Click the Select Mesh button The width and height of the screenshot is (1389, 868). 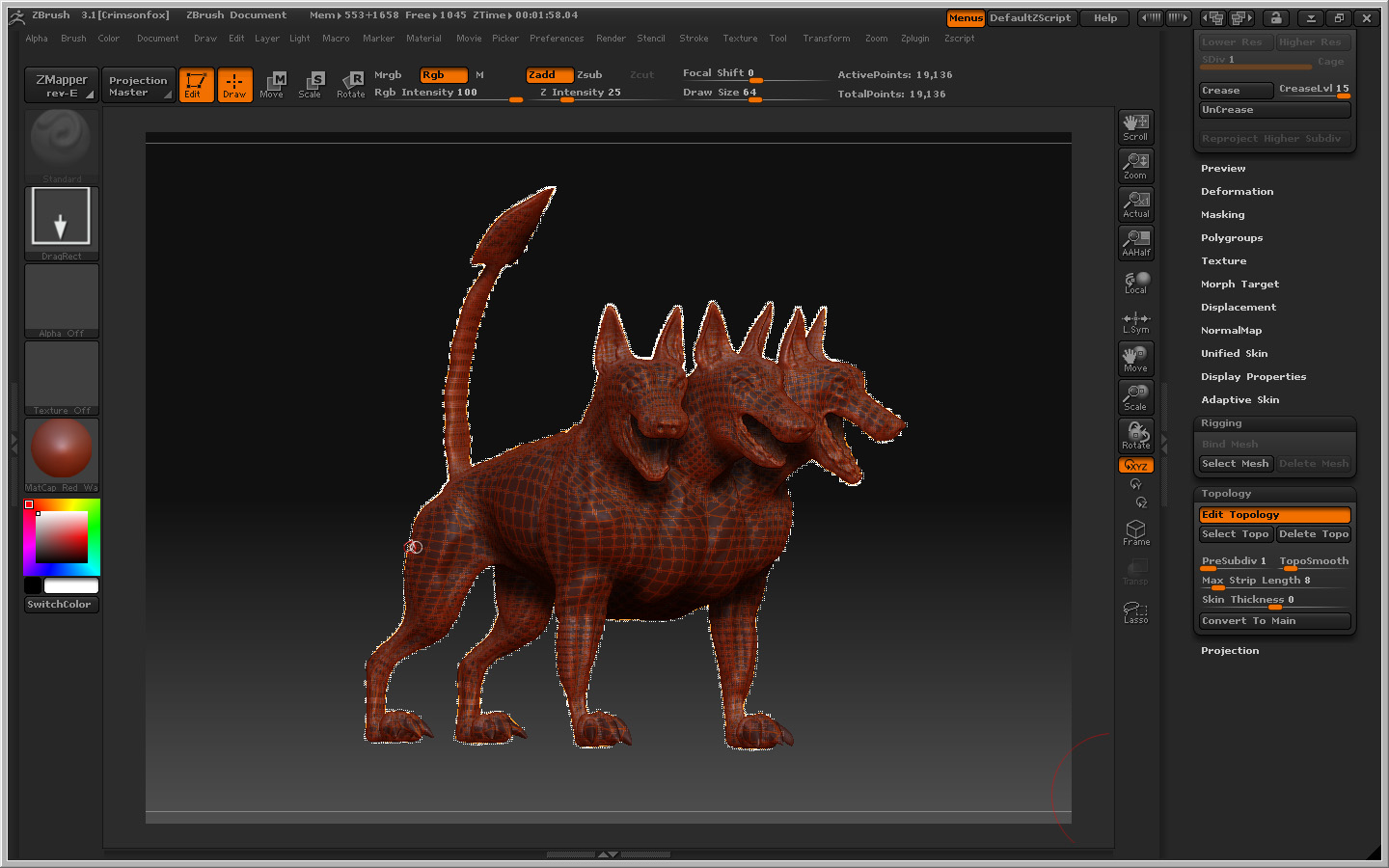pyautogui.click(x=1235, y=464)
